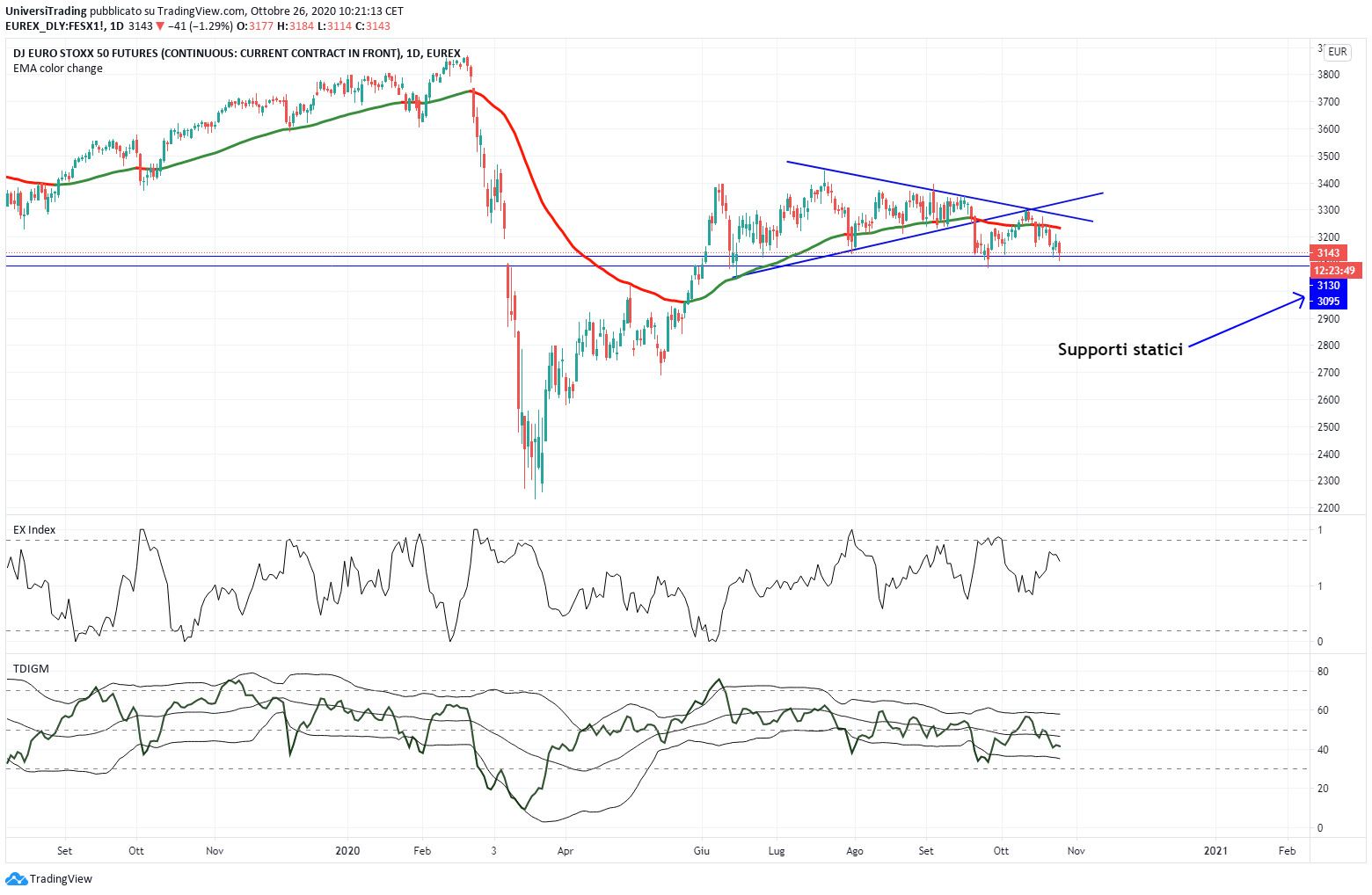Click the 20 level on TDIGM axis
This screenshot has height=895, width=1372.
click(x=1323, y=789)
